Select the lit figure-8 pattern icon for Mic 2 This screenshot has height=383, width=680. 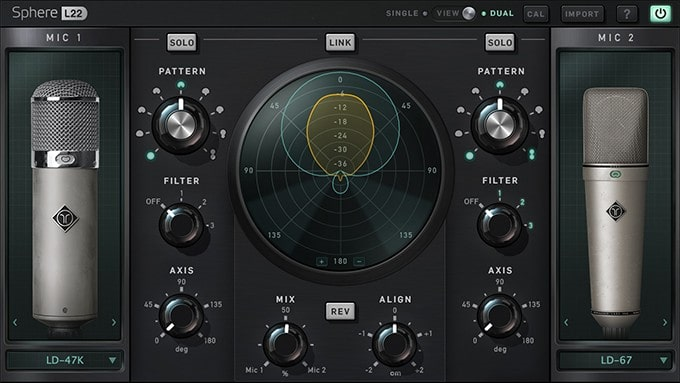point(532,154)
